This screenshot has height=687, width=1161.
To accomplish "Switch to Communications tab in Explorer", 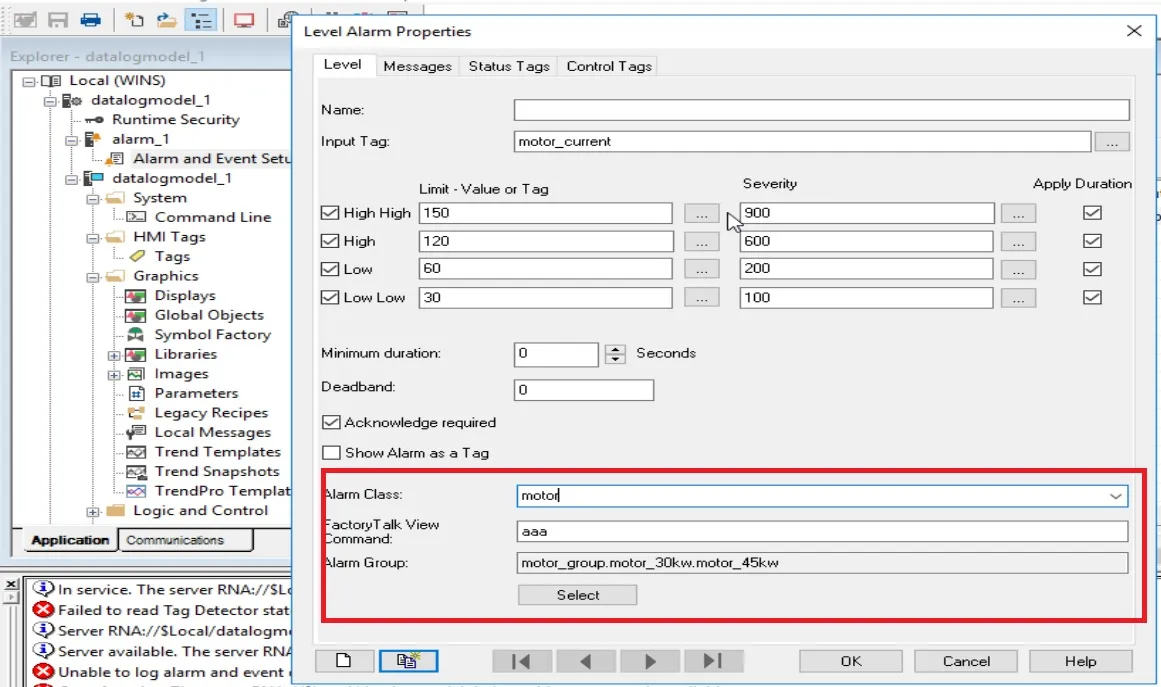I will point(185,540).
